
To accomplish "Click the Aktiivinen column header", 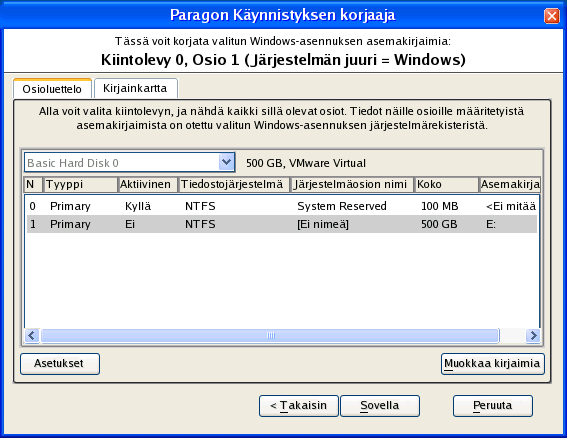I will [x=148, y=184].
